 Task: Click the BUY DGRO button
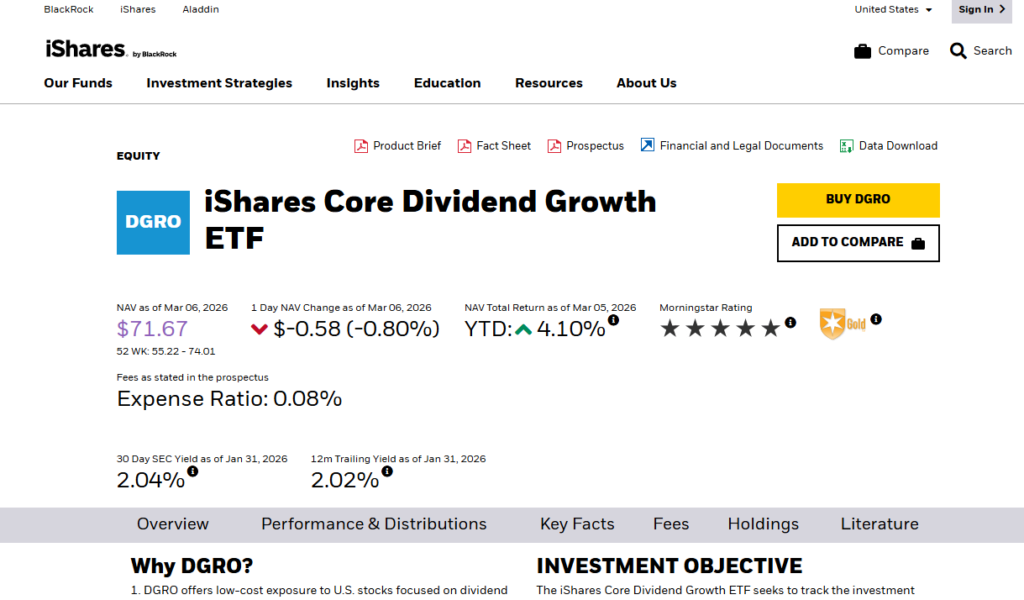point(857,200)
